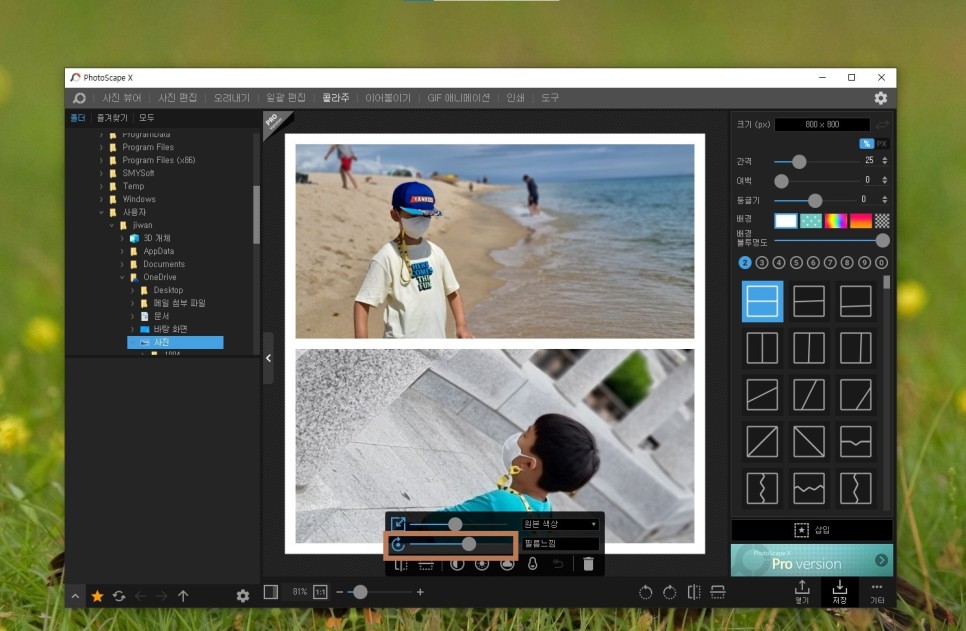Click the undo arrow icon in the photo popup

tap(558, 563)
